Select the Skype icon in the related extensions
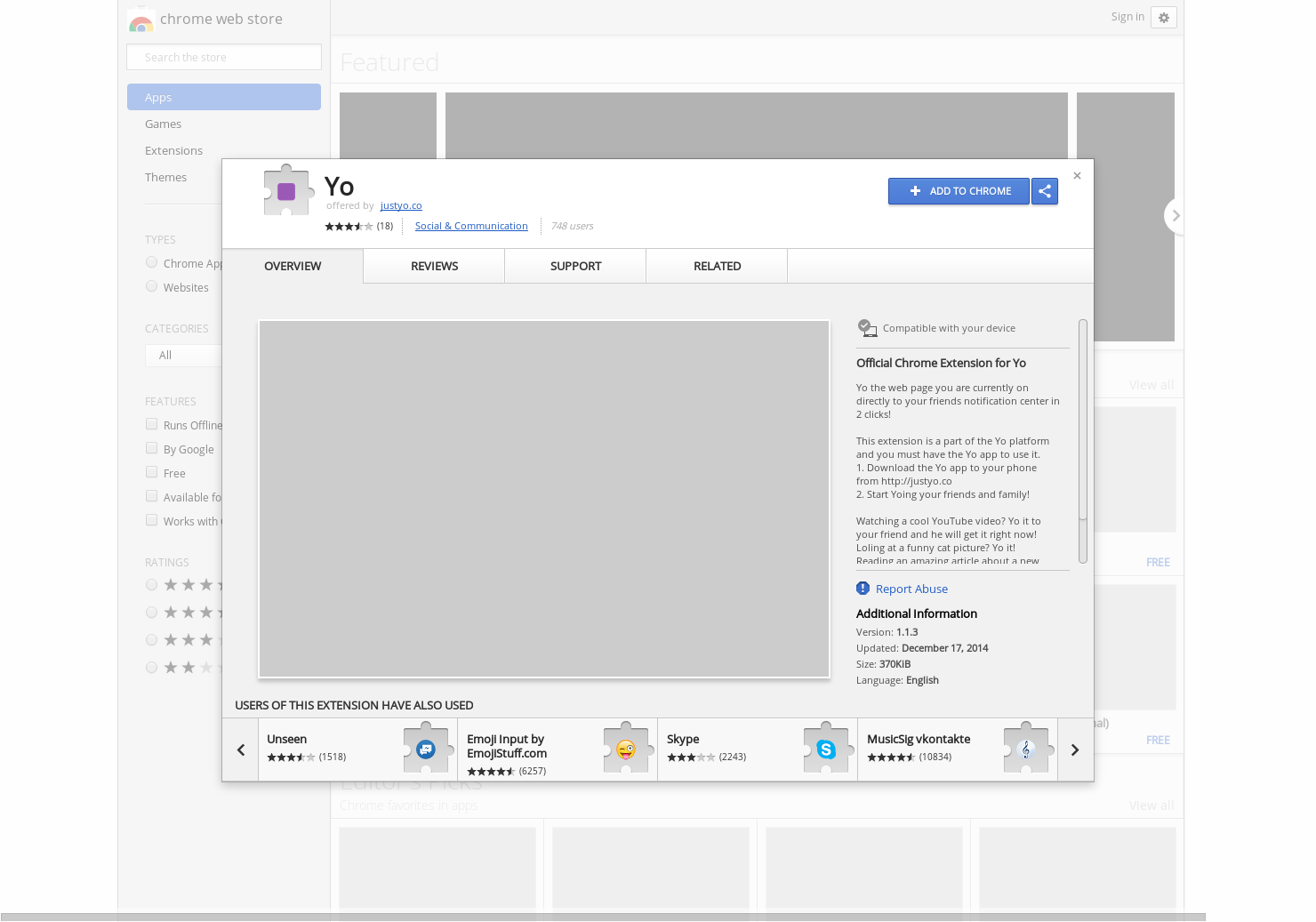 (826, 750)
